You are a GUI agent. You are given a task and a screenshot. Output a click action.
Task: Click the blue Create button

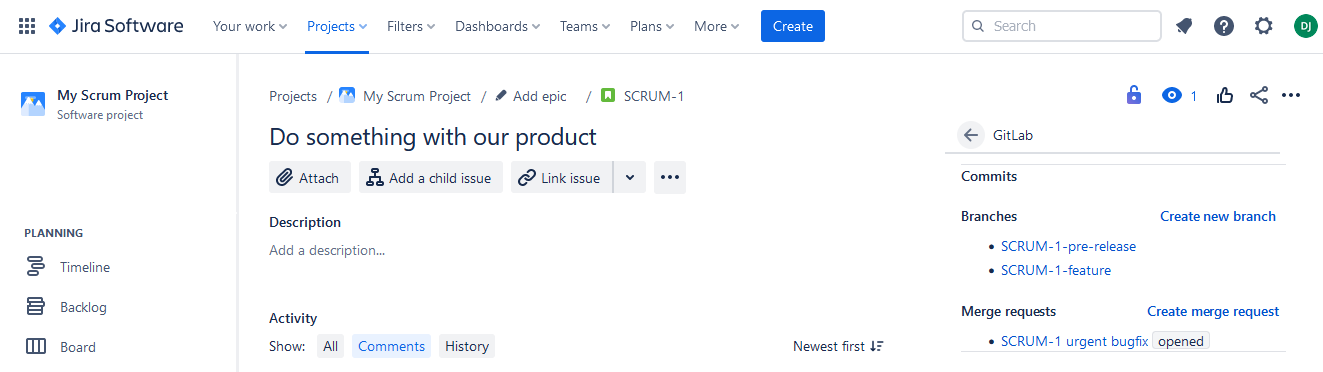point(793,26)
